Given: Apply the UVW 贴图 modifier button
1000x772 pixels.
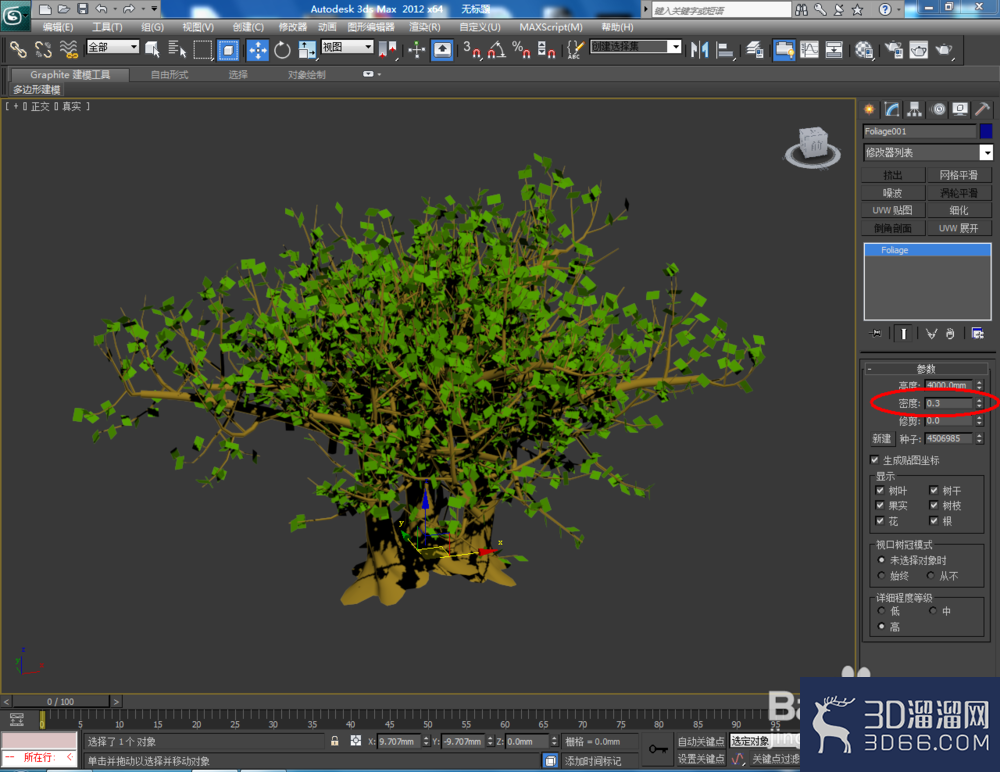Looking at the screenshot, I should click(x=893, y=210).
